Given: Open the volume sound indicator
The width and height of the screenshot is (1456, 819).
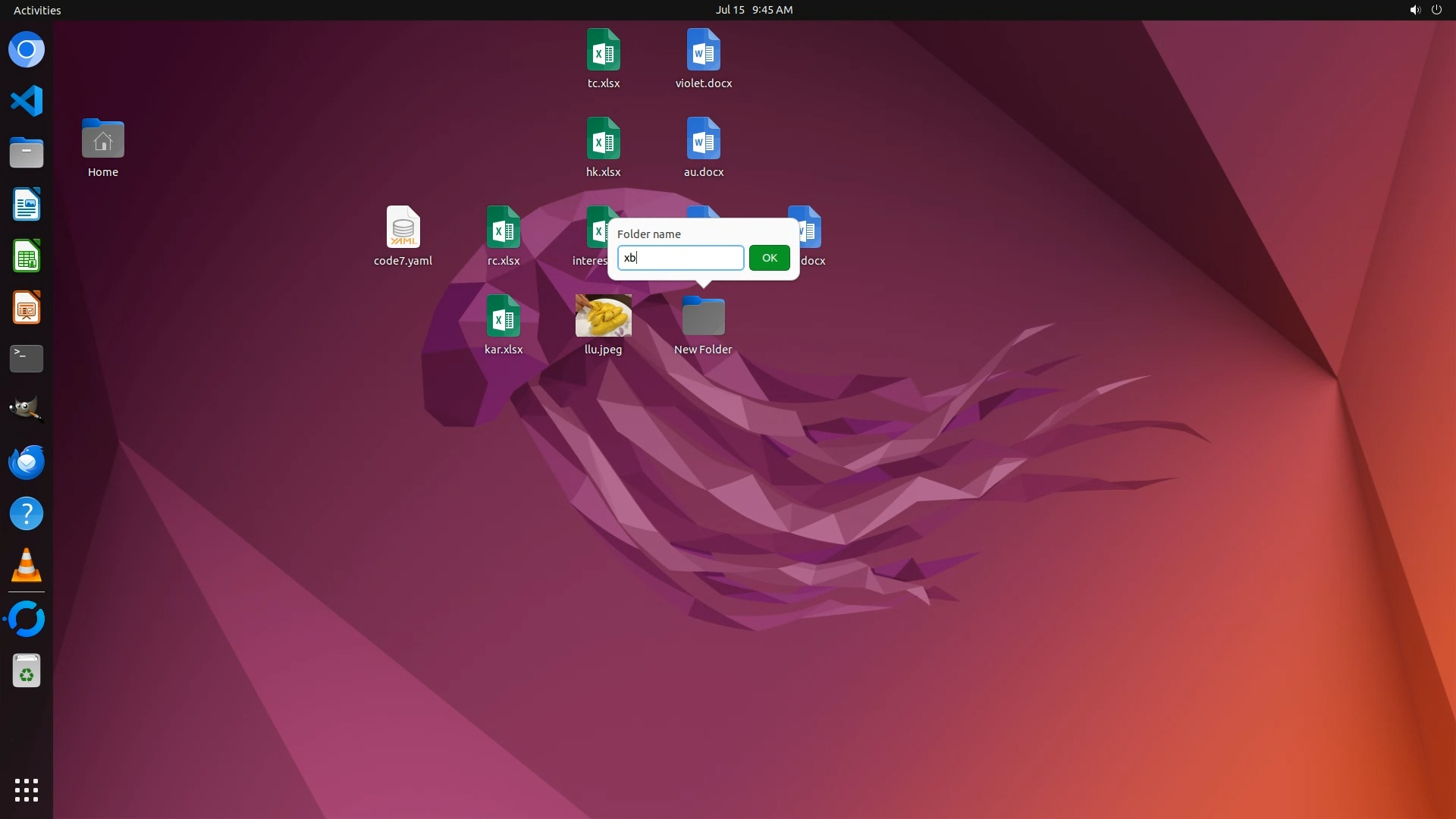Looking at the screenshot, I should [1414, 10].
